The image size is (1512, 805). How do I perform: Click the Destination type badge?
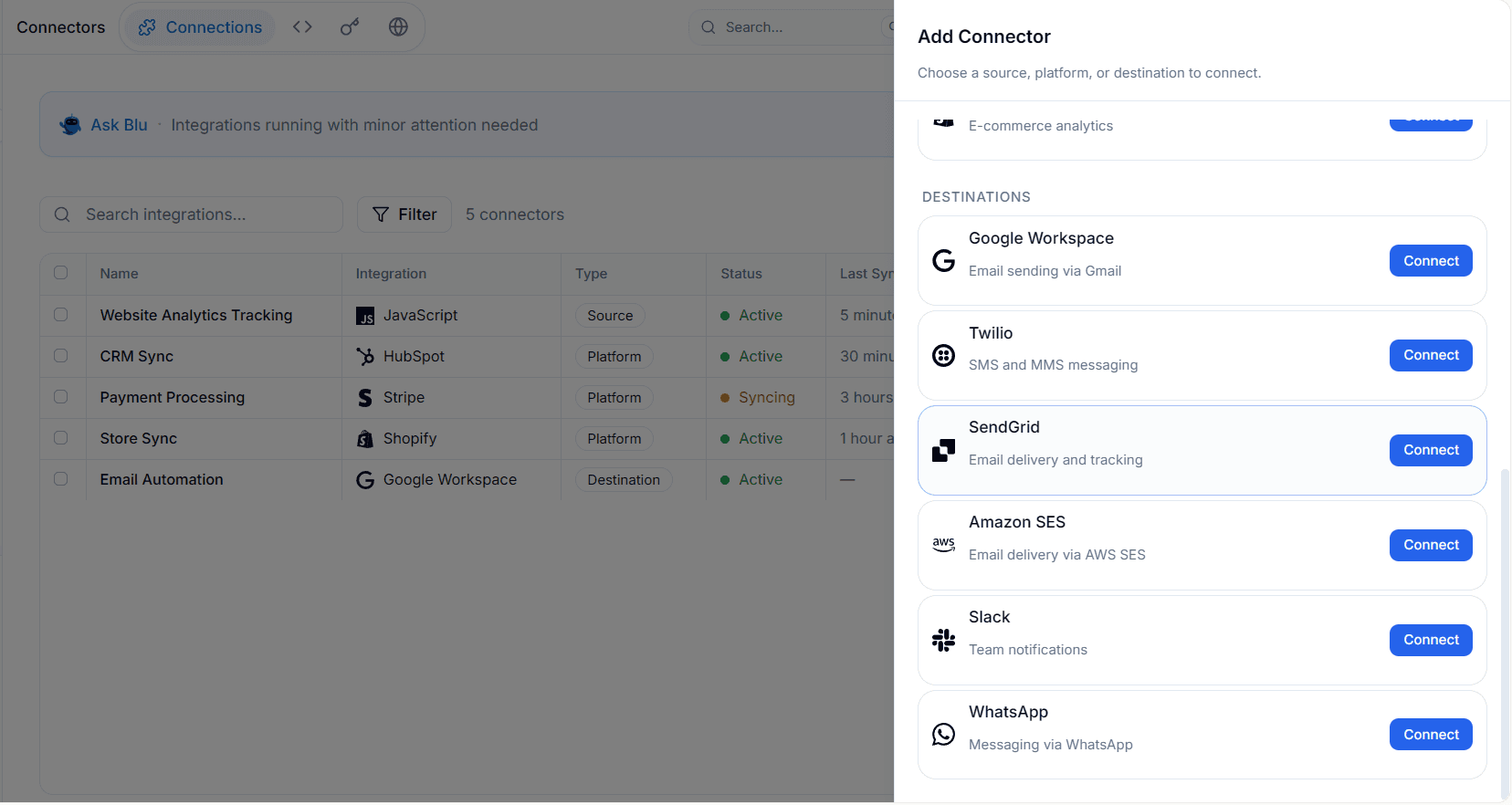click(624, 479)
